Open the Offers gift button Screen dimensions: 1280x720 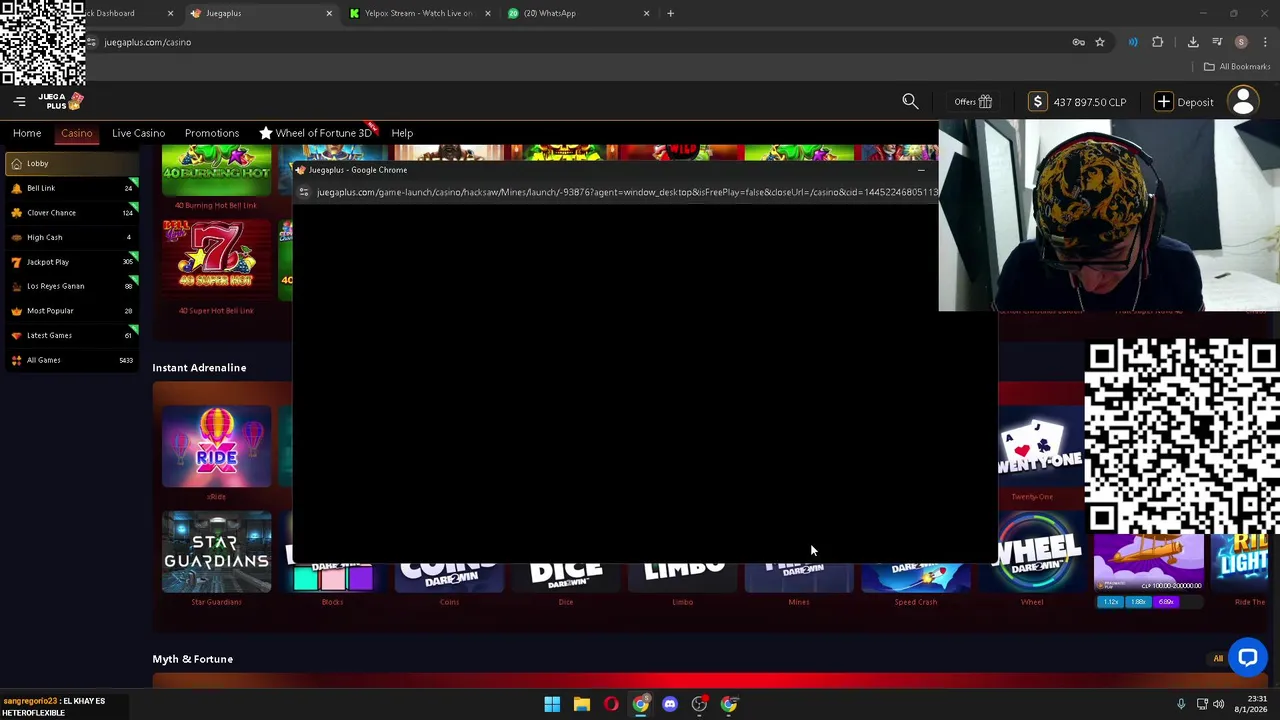pyautogui.click(x=973, y=102)
